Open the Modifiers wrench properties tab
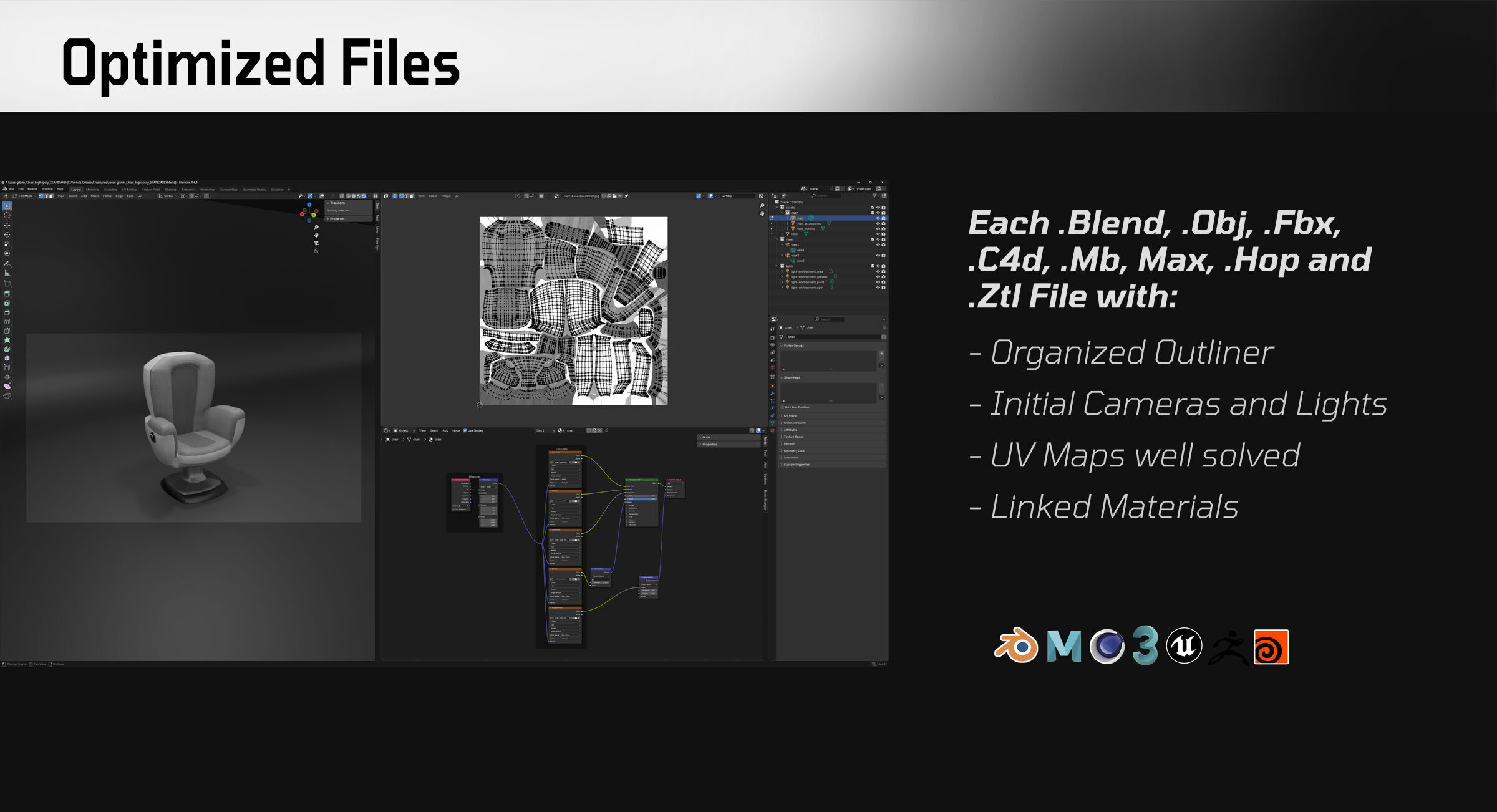The image size is (1497, 812). (x=772, y=394)
